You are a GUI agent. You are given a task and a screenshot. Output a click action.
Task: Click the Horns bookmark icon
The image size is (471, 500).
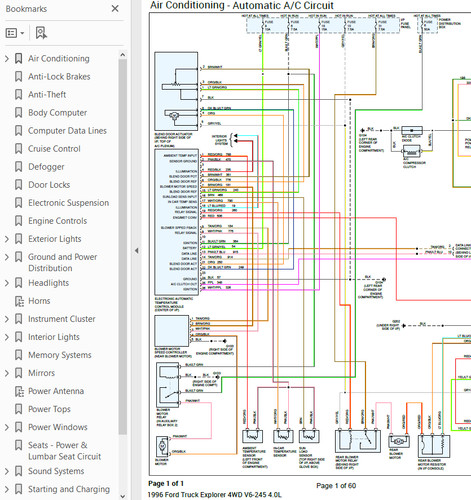(x=19, y=301)
